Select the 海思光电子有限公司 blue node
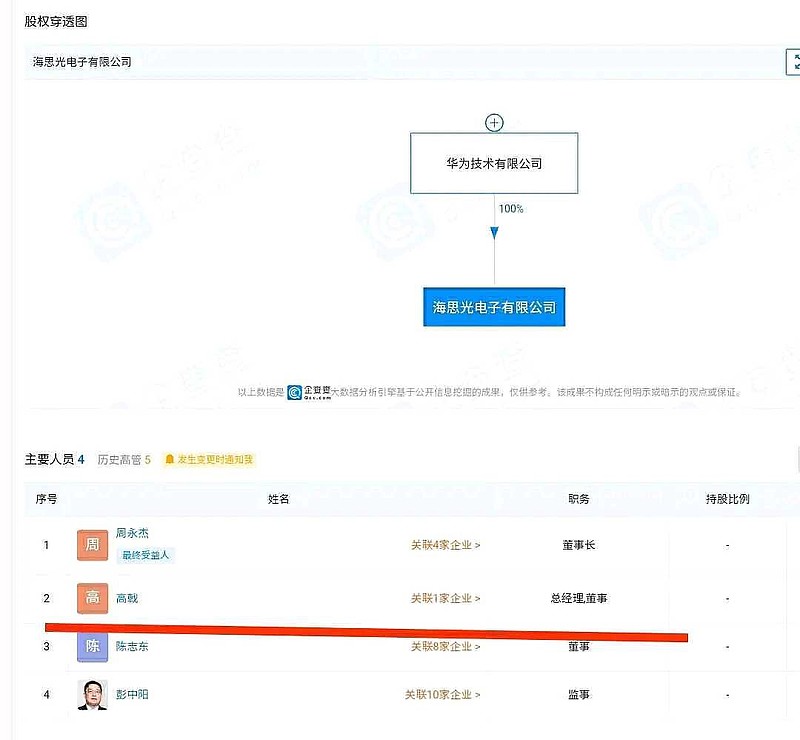Image resolution: width=800 pixels, height=740 pixels. (494, 307)
